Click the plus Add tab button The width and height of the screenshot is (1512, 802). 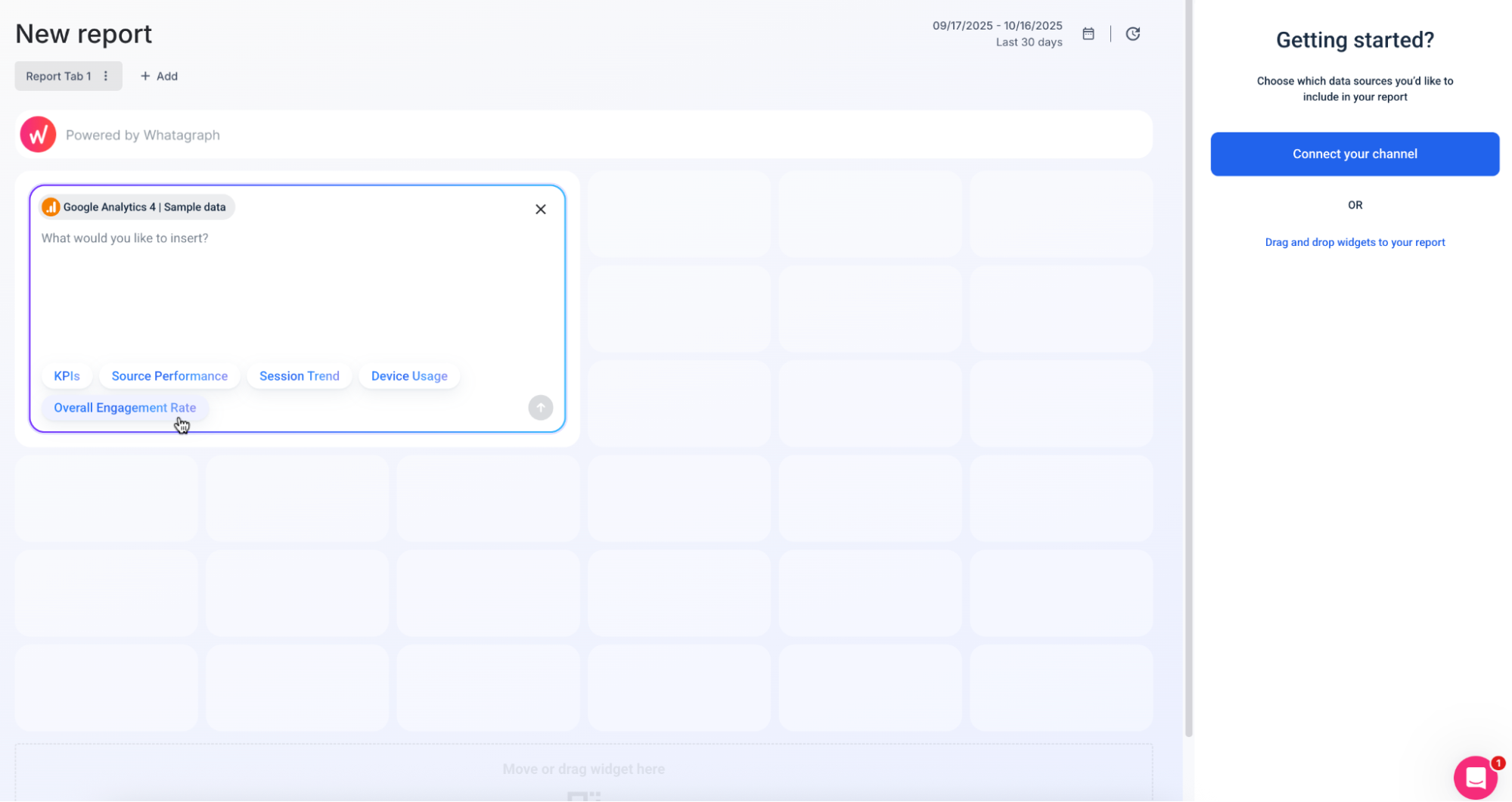point(159,76)
